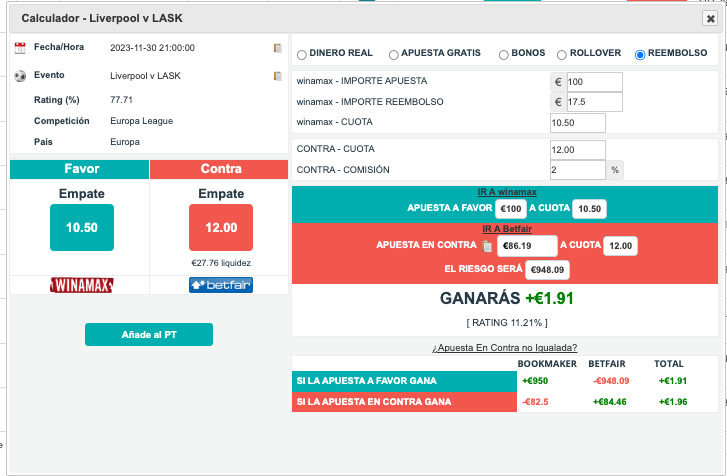Click the €100 back stake box

(x=511, y=209)
